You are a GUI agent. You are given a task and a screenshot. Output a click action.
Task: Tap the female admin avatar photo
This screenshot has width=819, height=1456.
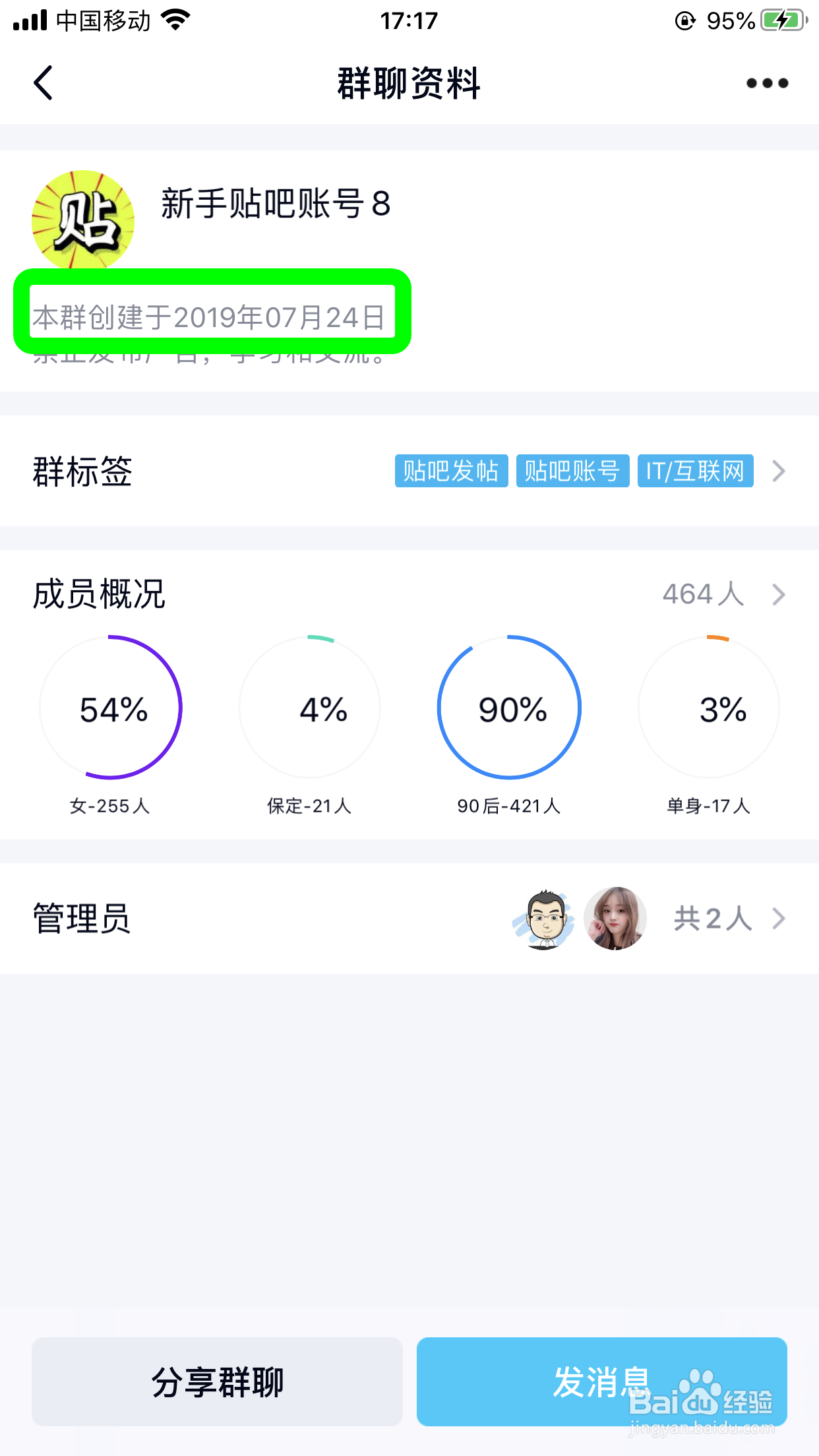pyautogui.click(x=615, y=919)
